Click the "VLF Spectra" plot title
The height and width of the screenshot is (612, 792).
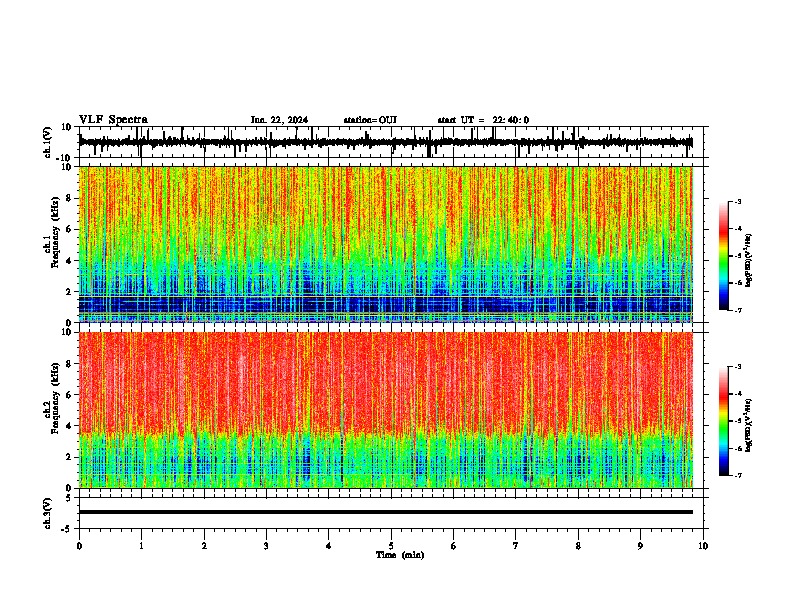pyautogui.click(x=113, y=120)
